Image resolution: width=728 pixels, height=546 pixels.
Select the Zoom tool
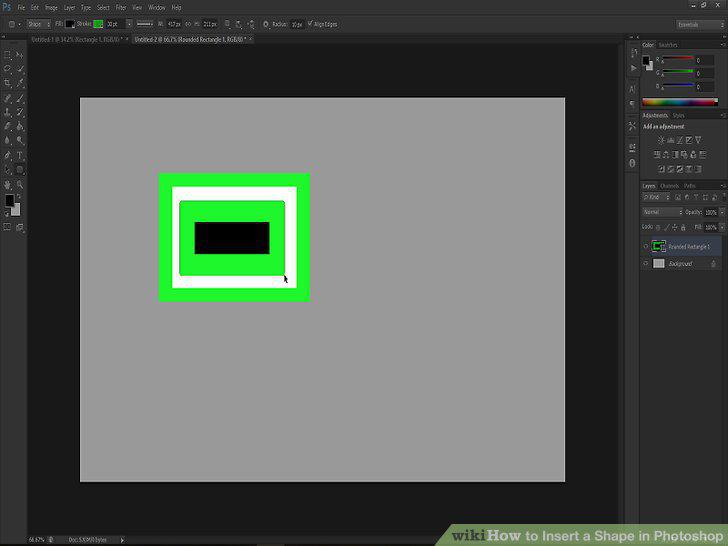(20, 185)
